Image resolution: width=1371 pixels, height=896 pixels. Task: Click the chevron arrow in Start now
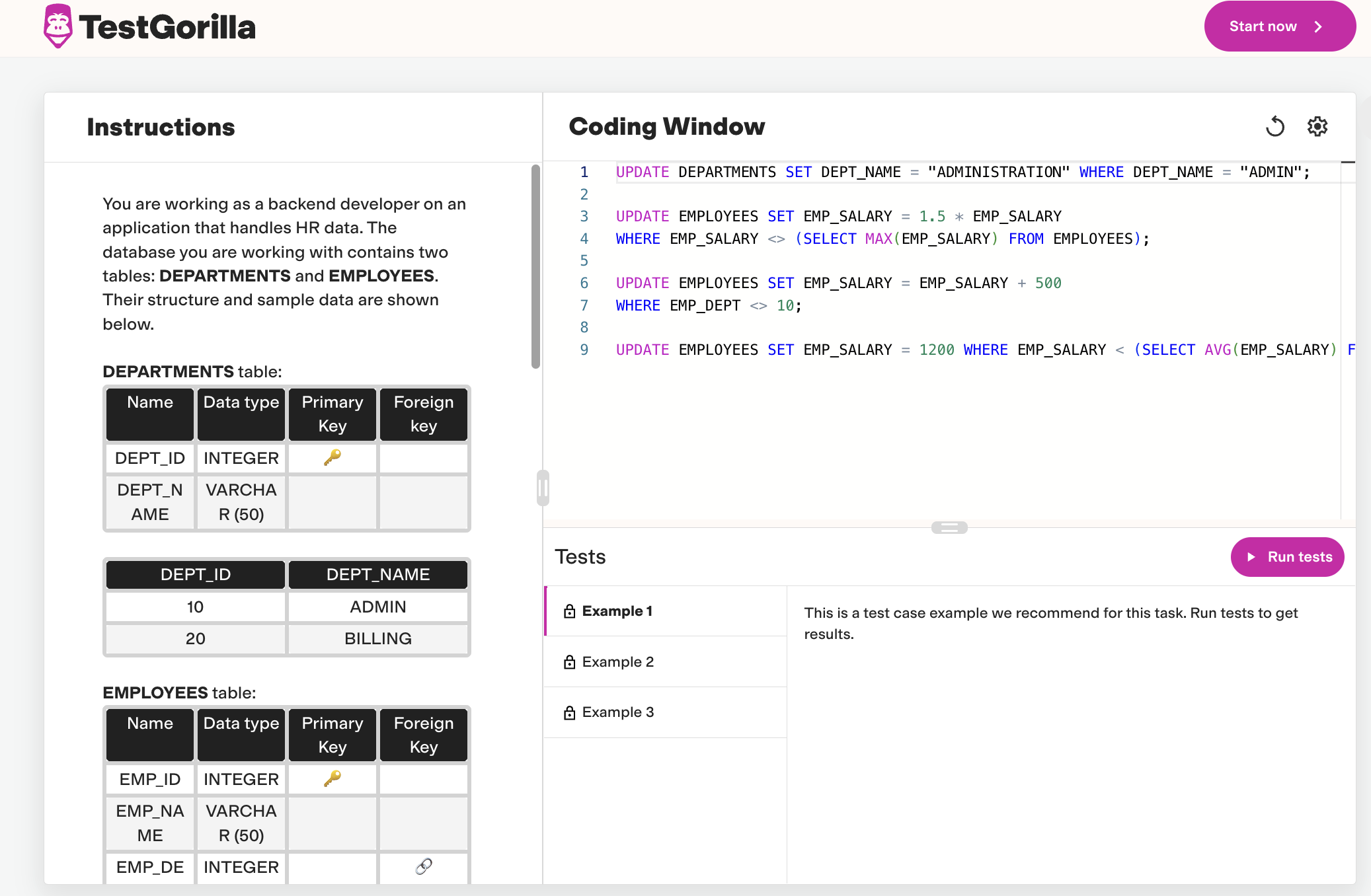click(1319, 26)
